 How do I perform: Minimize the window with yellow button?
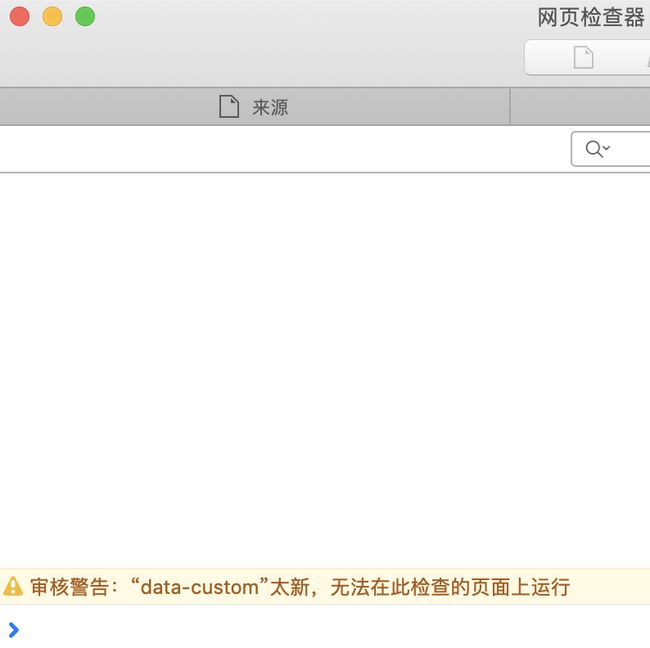52,17
